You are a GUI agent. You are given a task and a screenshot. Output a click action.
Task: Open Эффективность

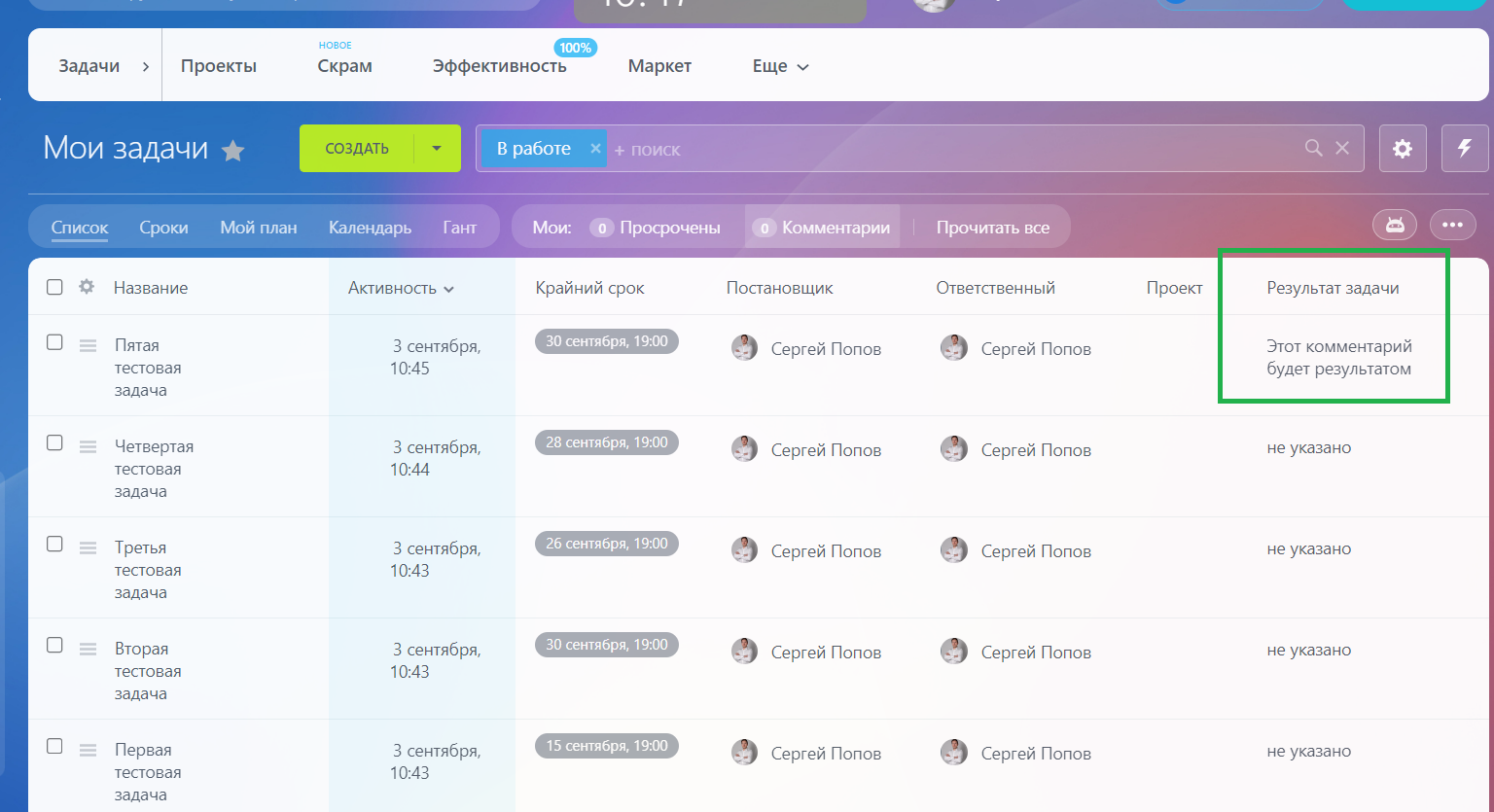pos(500,66)
